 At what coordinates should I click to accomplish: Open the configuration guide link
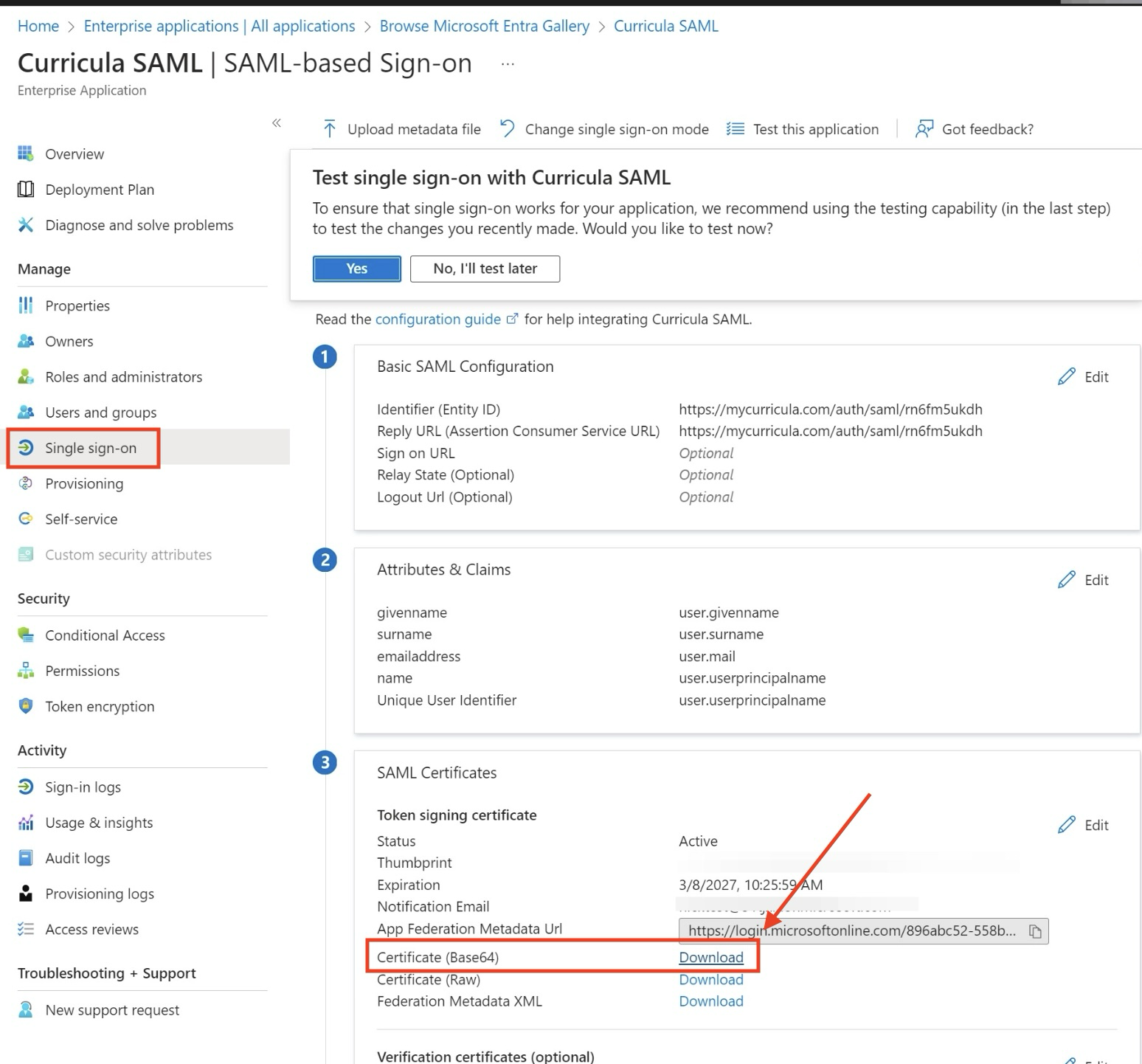pyautogui.click(x=438, y=319)
